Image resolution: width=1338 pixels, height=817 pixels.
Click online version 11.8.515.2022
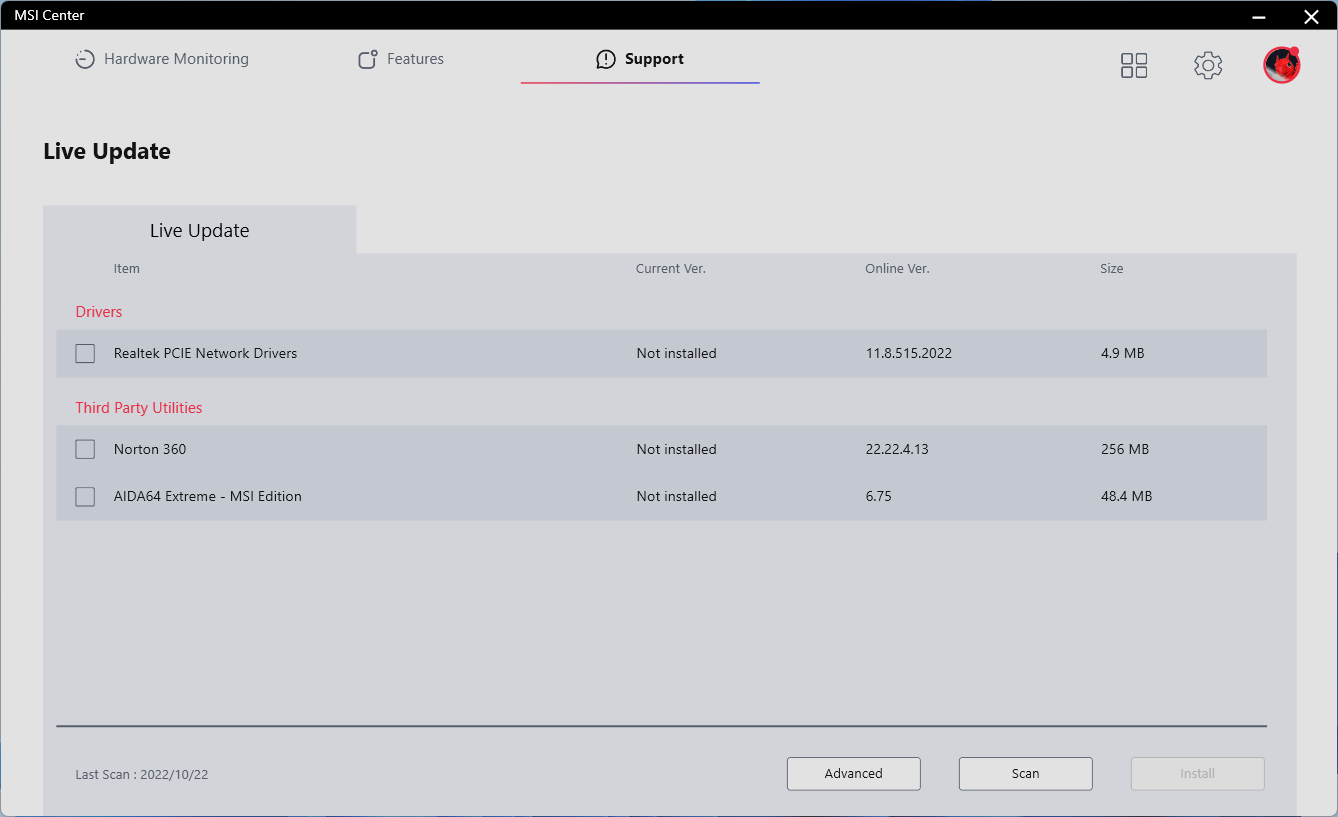[909, 353]
